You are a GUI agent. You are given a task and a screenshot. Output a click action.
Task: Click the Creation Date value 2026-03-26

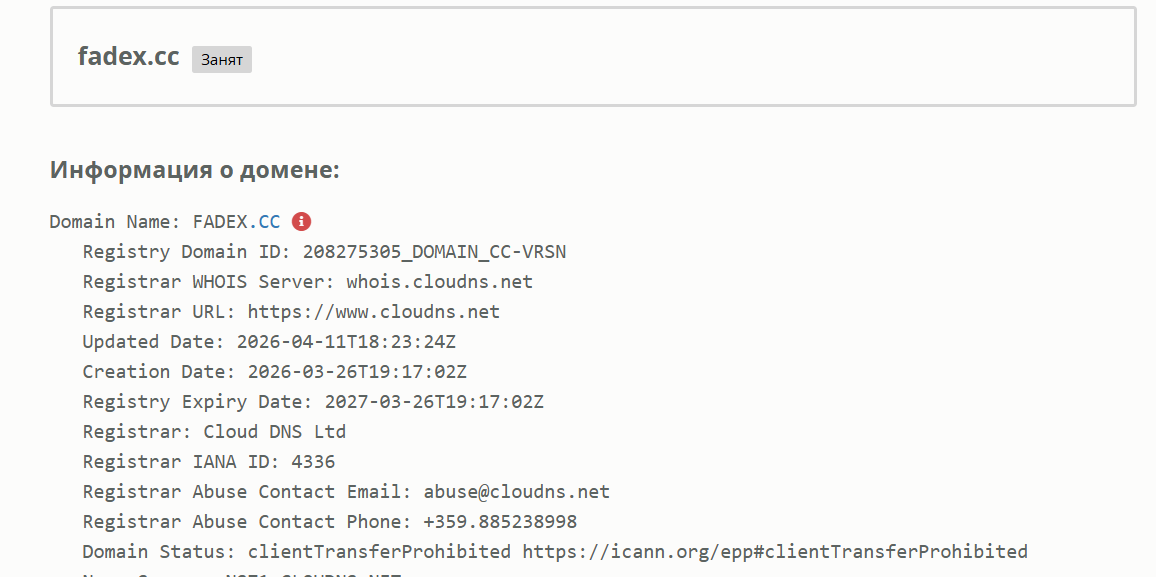pyautogui.click(x=351, y=372)
